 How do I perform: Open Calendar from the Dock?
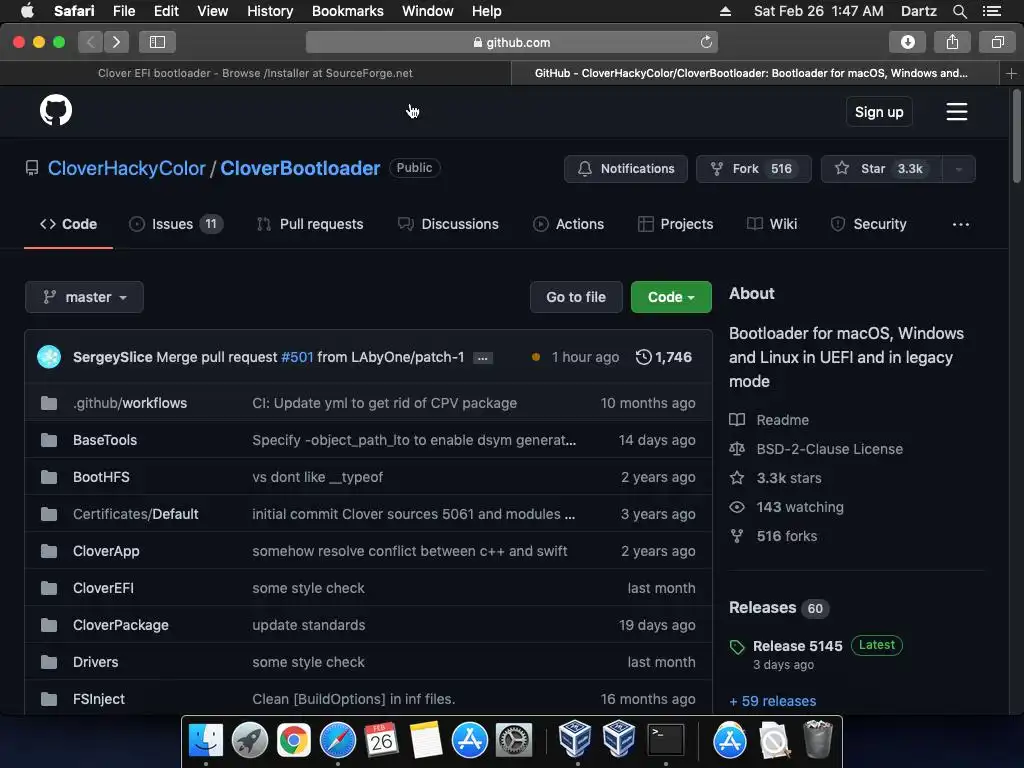pos(381,741)
